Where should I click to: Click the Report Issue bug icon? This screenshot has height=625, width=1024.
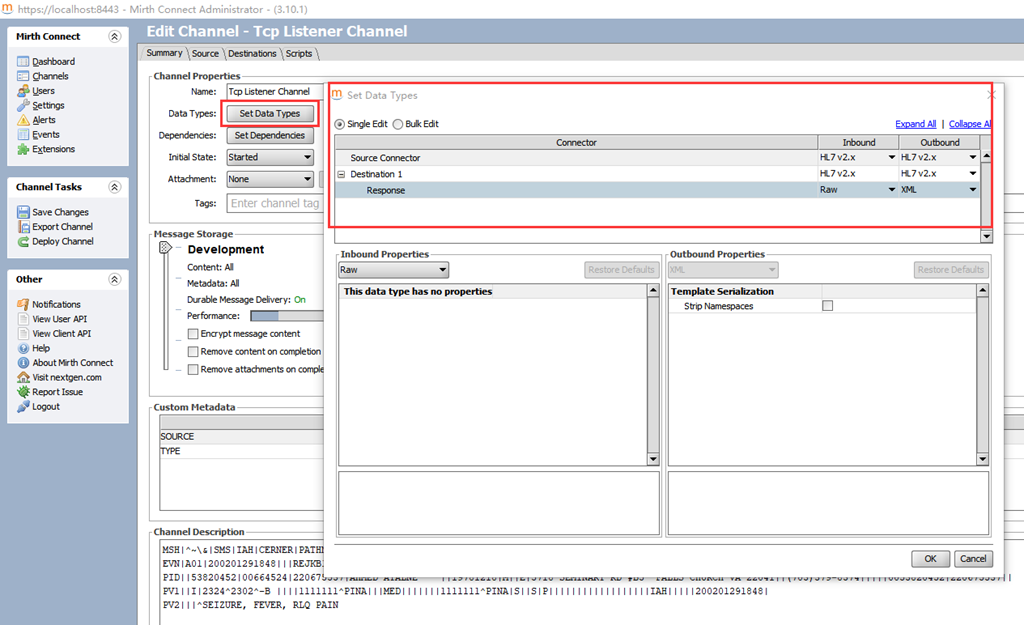23,392
